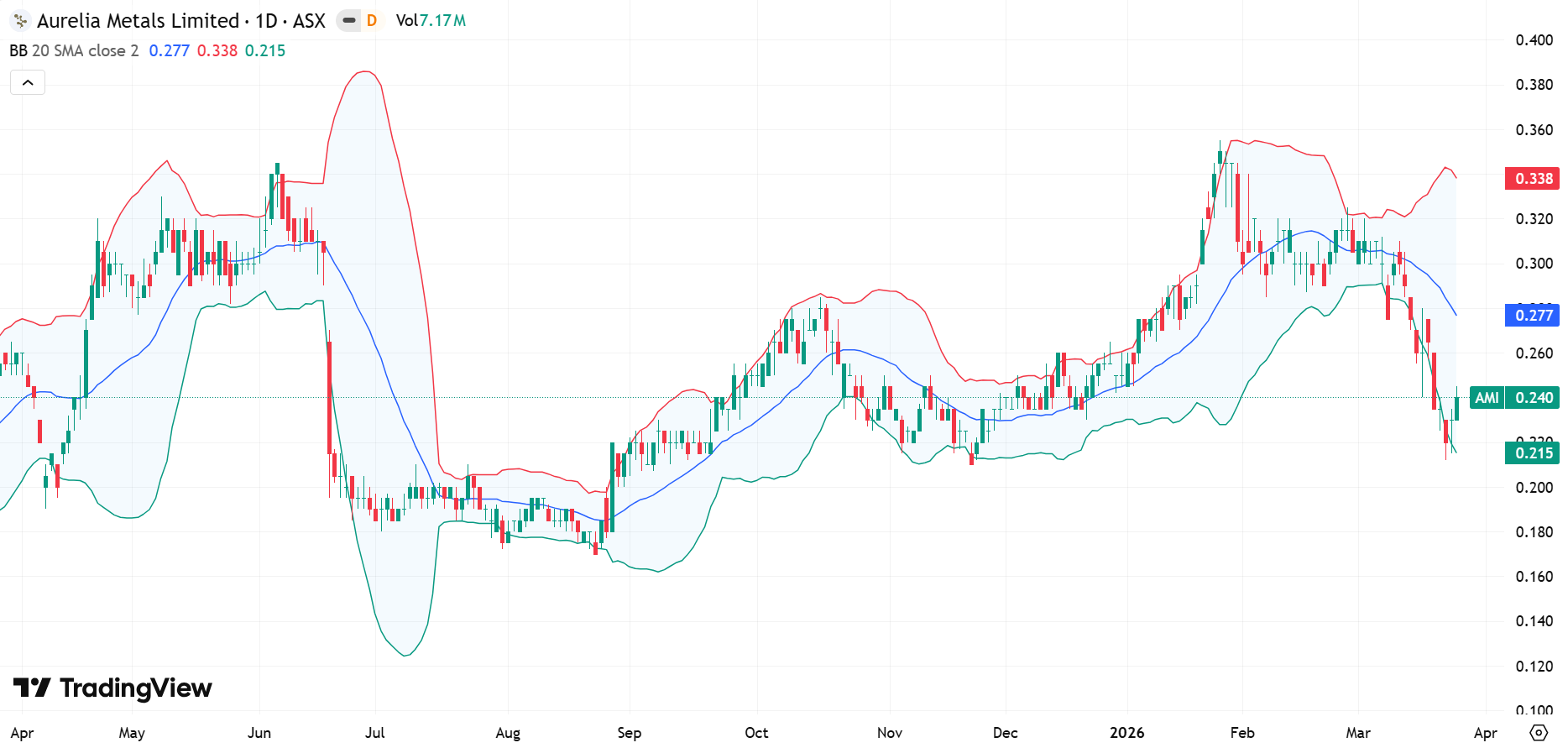This screenshot has width=1568, height=748.
Task: Collapse the indicator legend with chevron button
Action: [x=28, y=82]
